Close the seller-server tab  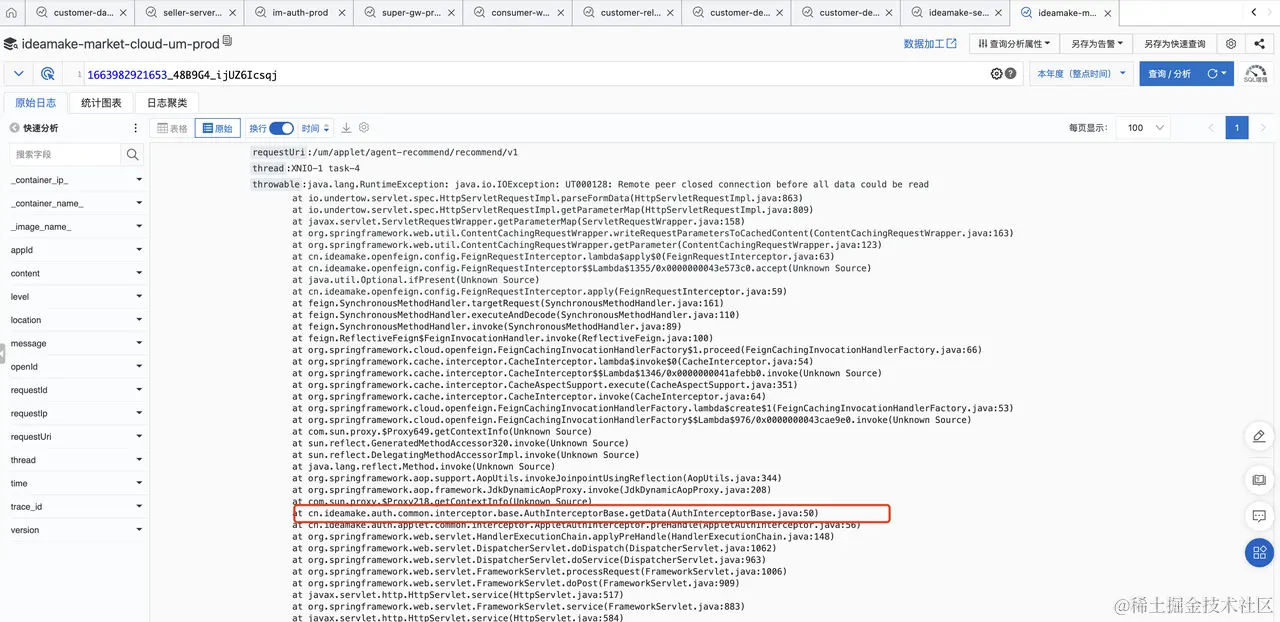click(x=232, y=13)
